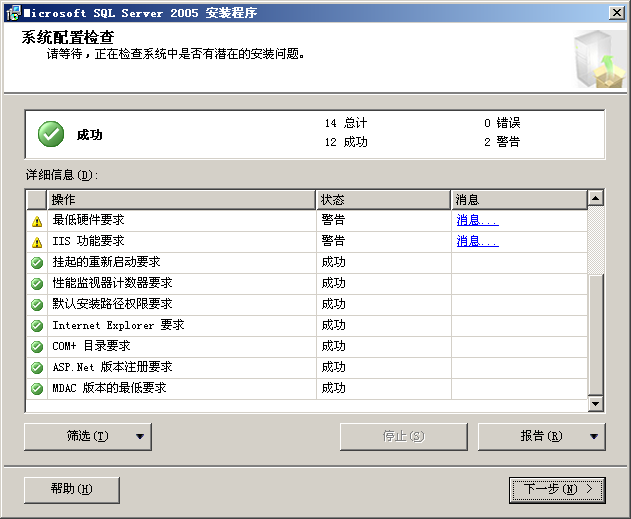The width and height of the screenshot is (631, 519).
Task: Sort by the 消息 column header
Action: tap(520, 200)
